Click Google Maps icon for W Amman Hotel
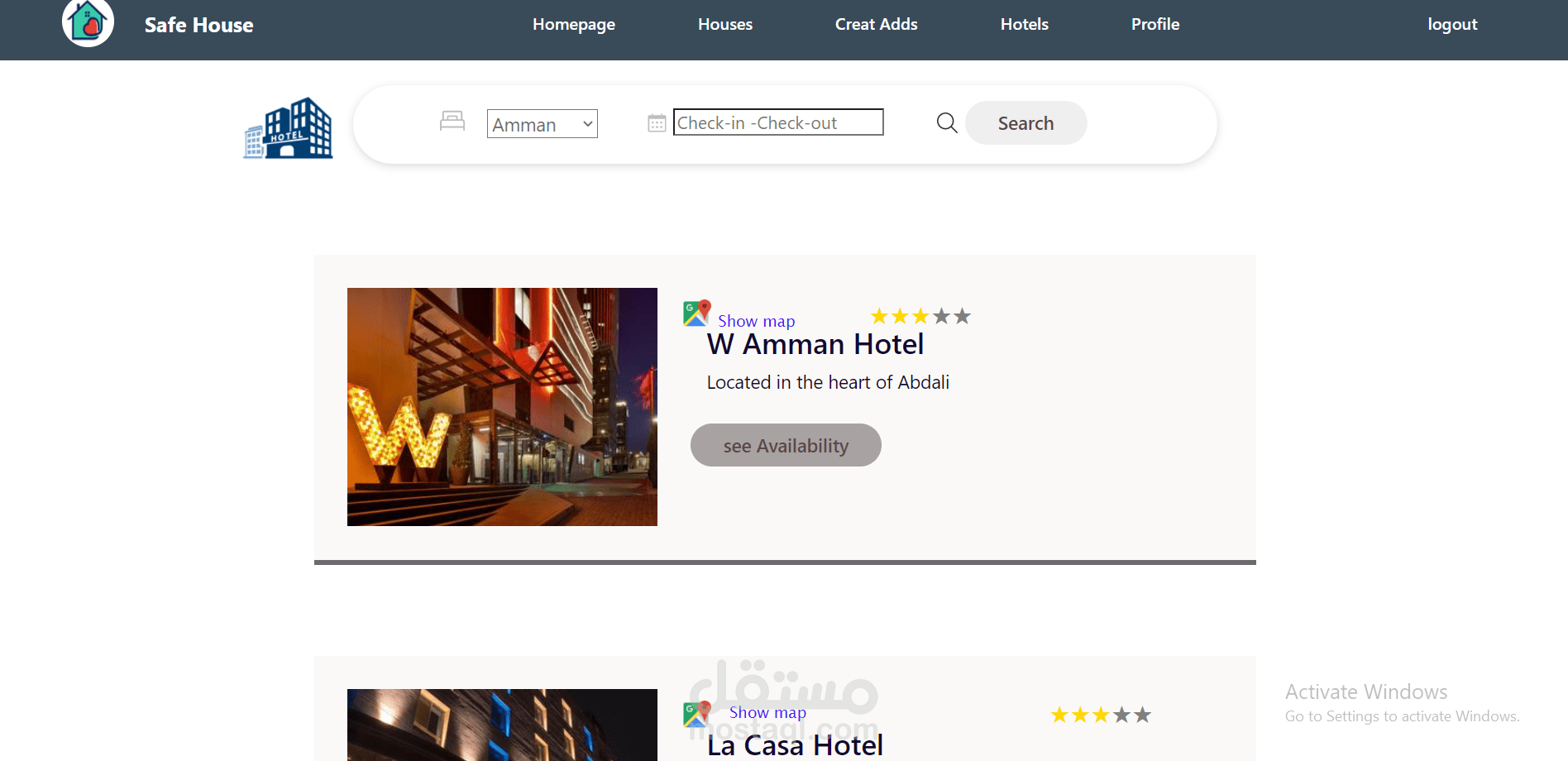Image resolution: width=1568 pixels, height=761 pixels. click(697, 313)
